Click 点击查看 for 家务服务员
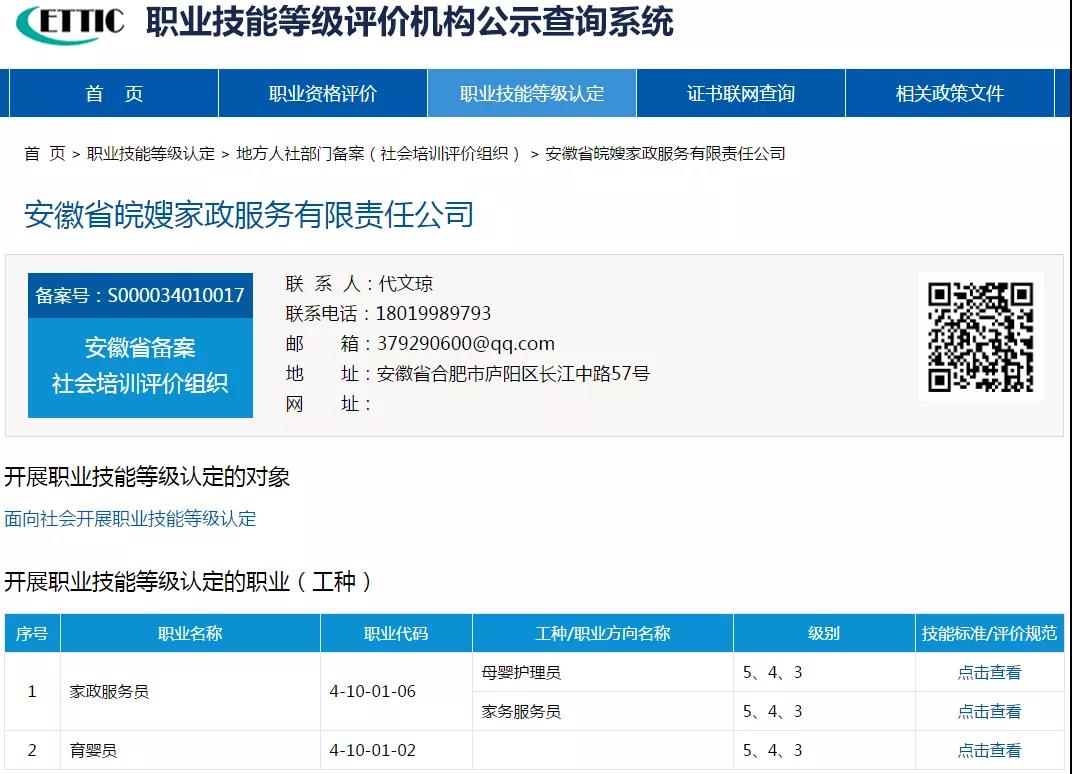The height and width of the screenshot is (774, 1072). point(989,712)
